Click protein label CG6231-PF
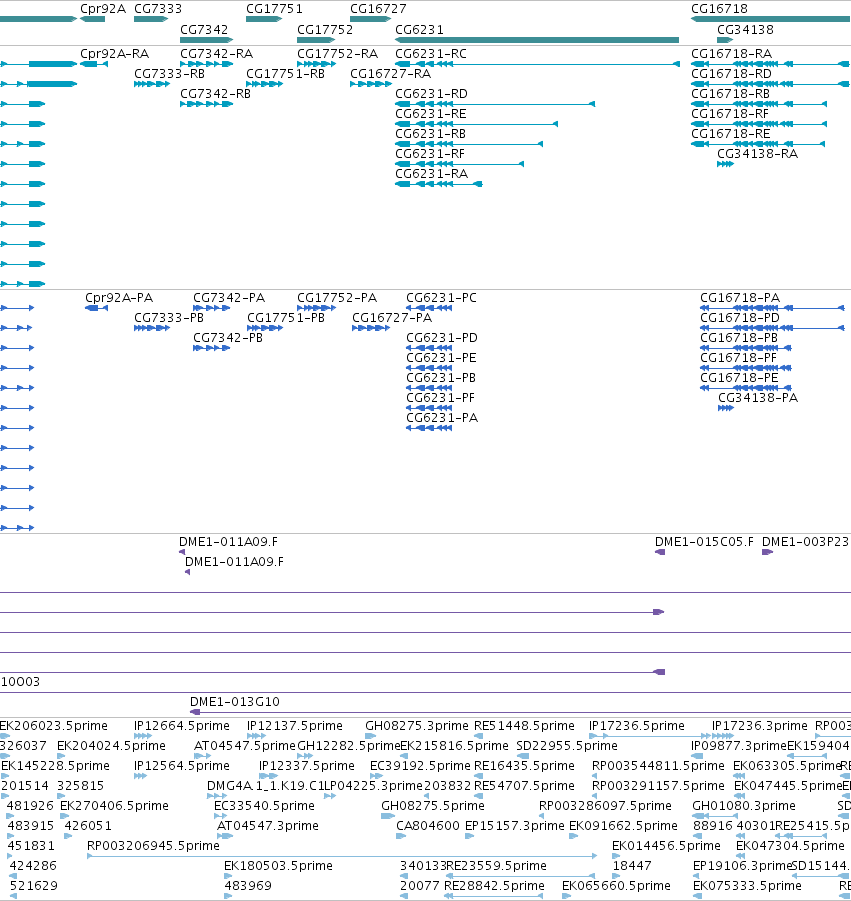Viewport: 851px width, 901px height. [x=440, y=398]
